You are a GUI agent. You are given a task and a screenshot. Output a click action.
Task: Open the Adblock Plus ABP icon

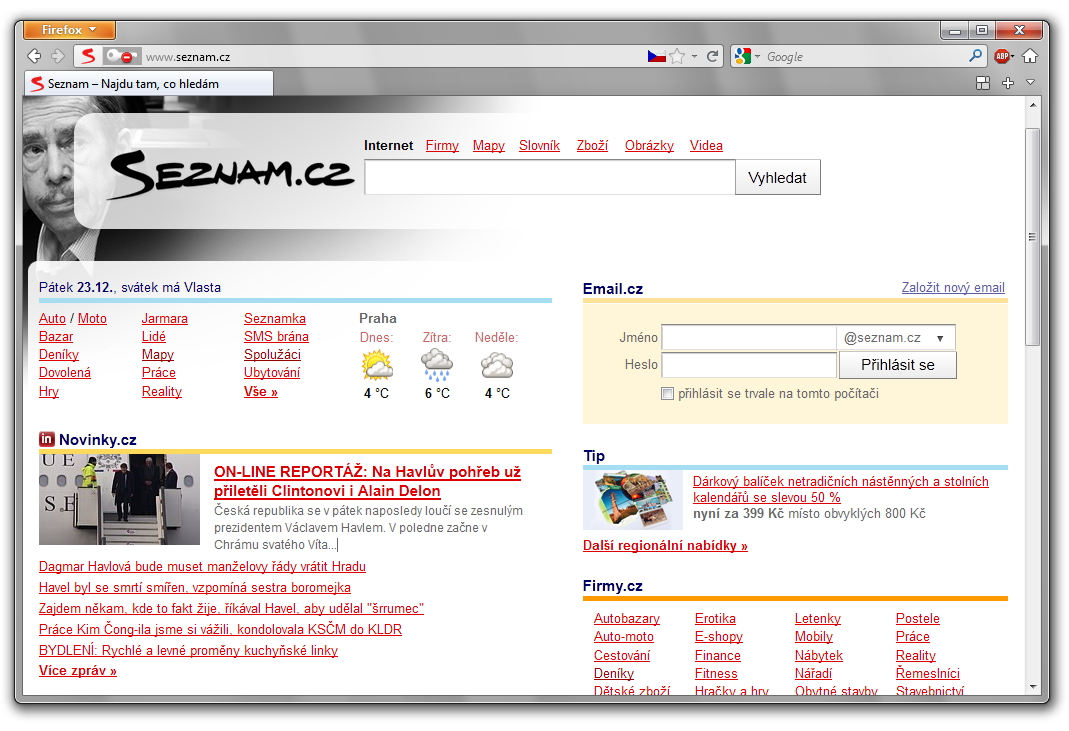pos(1002,56)
